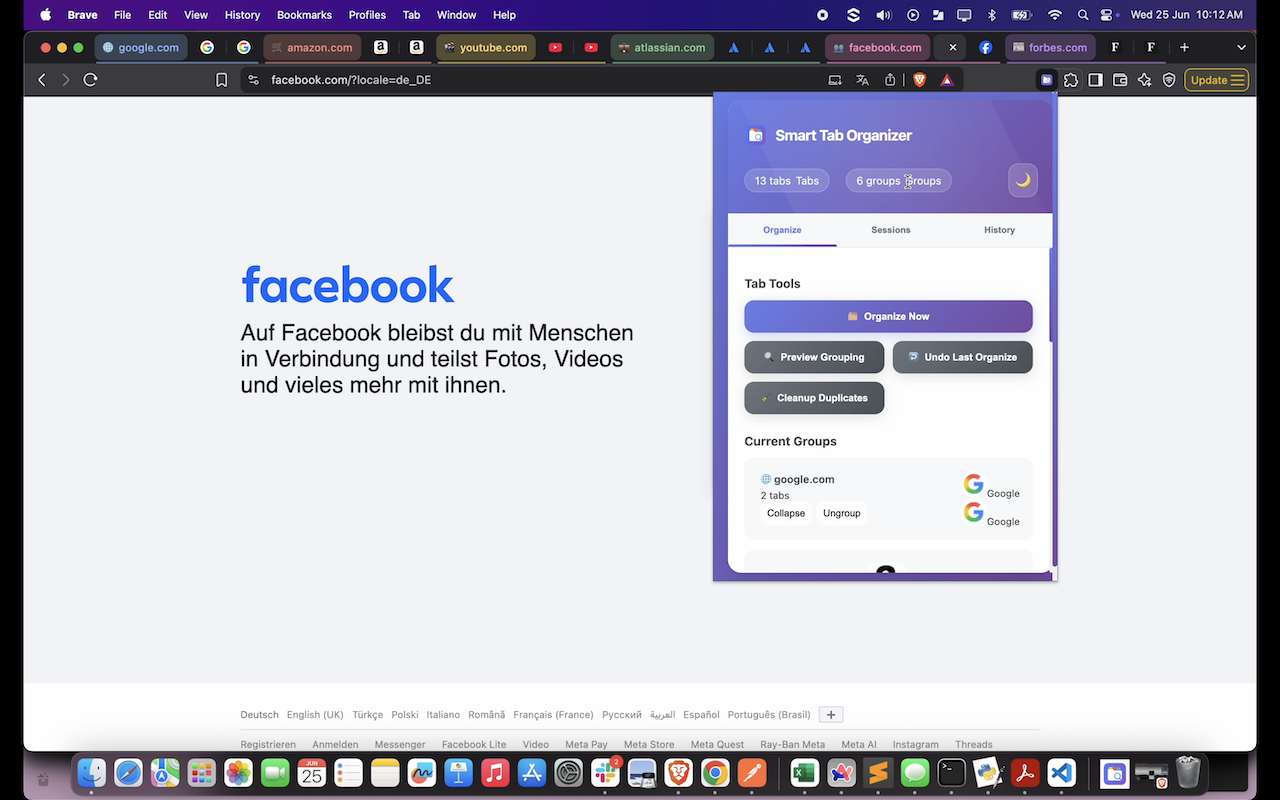Click the screen cast icon in address bar
The image size is (1280, 800).
tap(835, 80)
